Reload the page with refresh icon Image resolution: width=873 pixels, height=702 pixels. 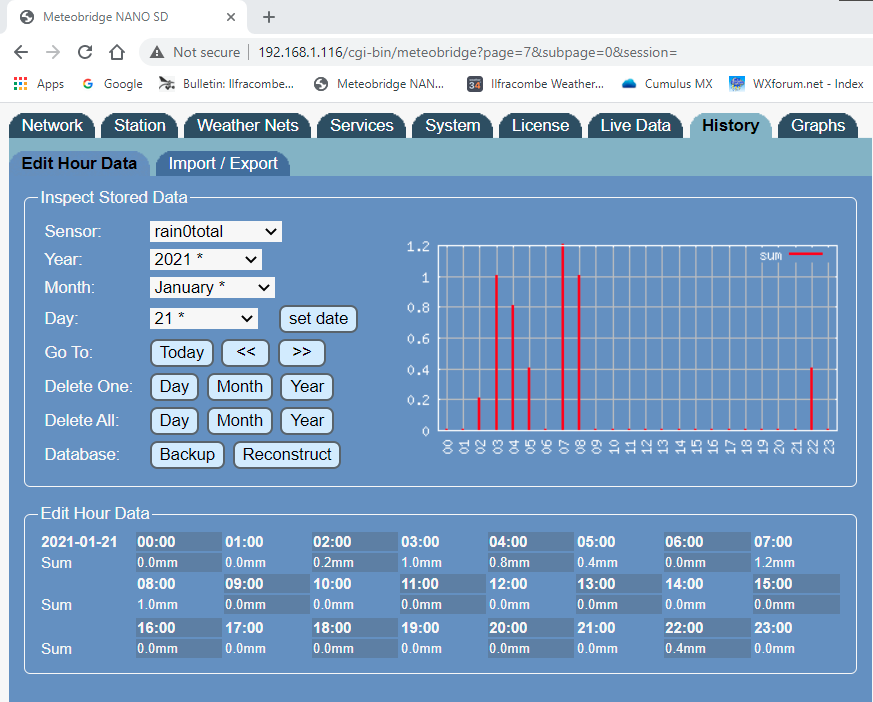[x=85, y=52]
